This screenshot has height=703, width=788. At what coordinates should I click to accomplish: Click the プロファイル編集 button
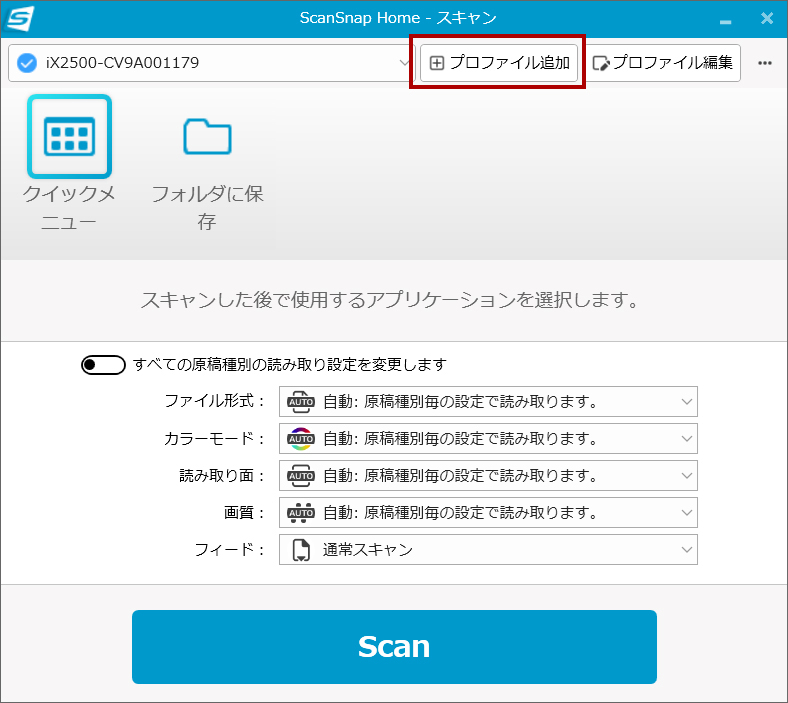[663, 63]
